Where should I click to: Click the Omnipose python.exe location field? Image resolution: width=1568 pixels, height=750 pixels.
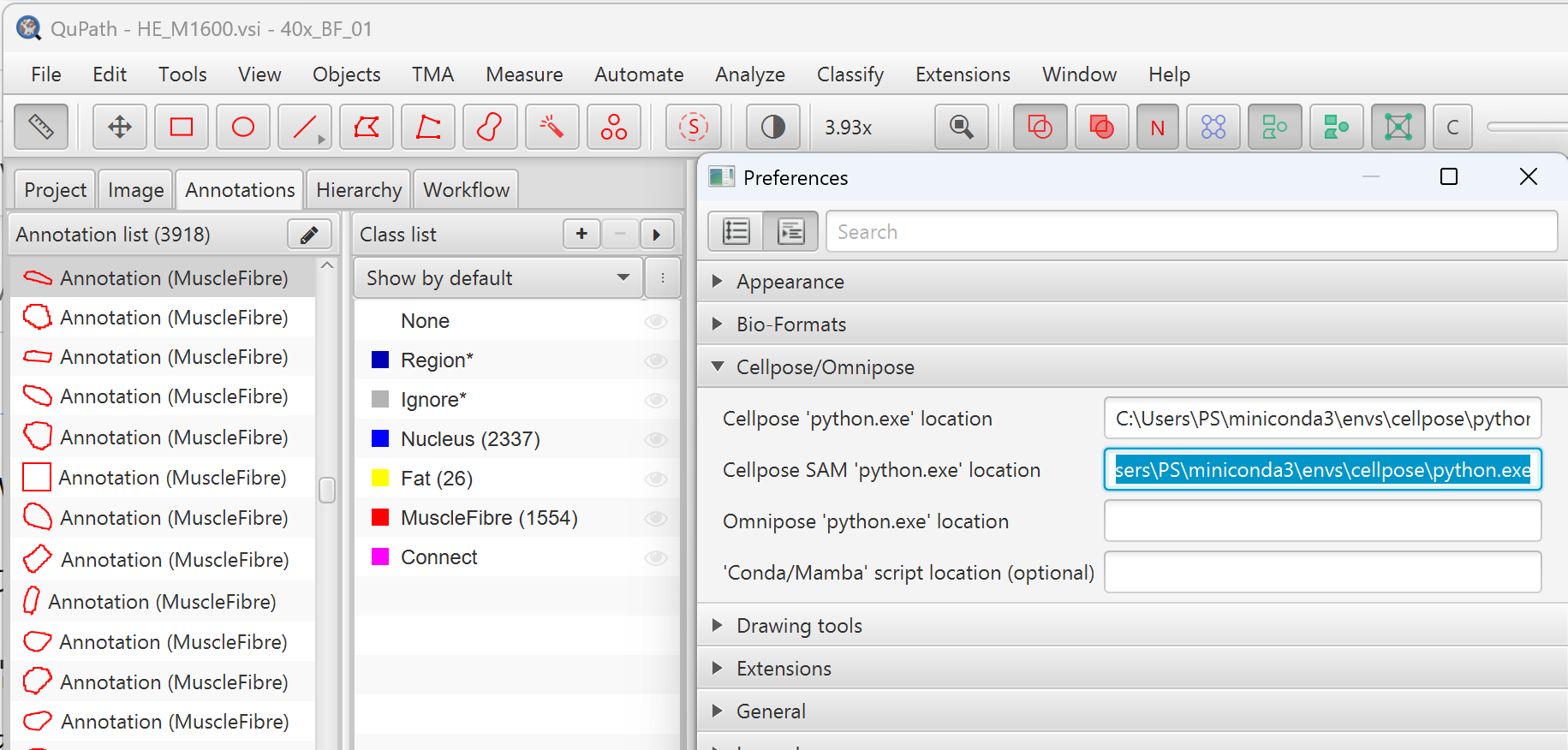1322,521
